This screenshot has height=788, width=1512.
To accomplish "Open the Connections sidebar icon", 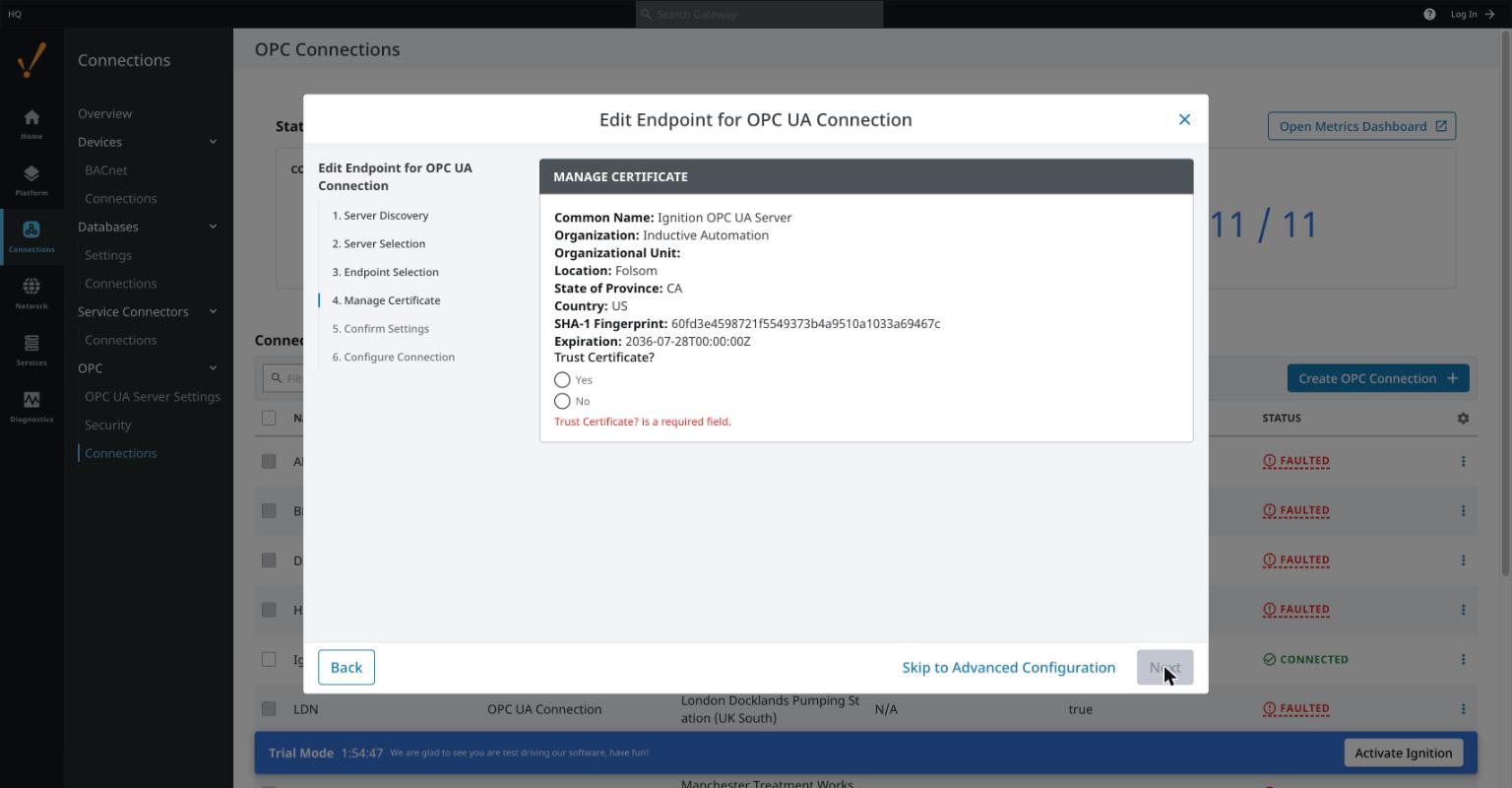I will 31,236.
